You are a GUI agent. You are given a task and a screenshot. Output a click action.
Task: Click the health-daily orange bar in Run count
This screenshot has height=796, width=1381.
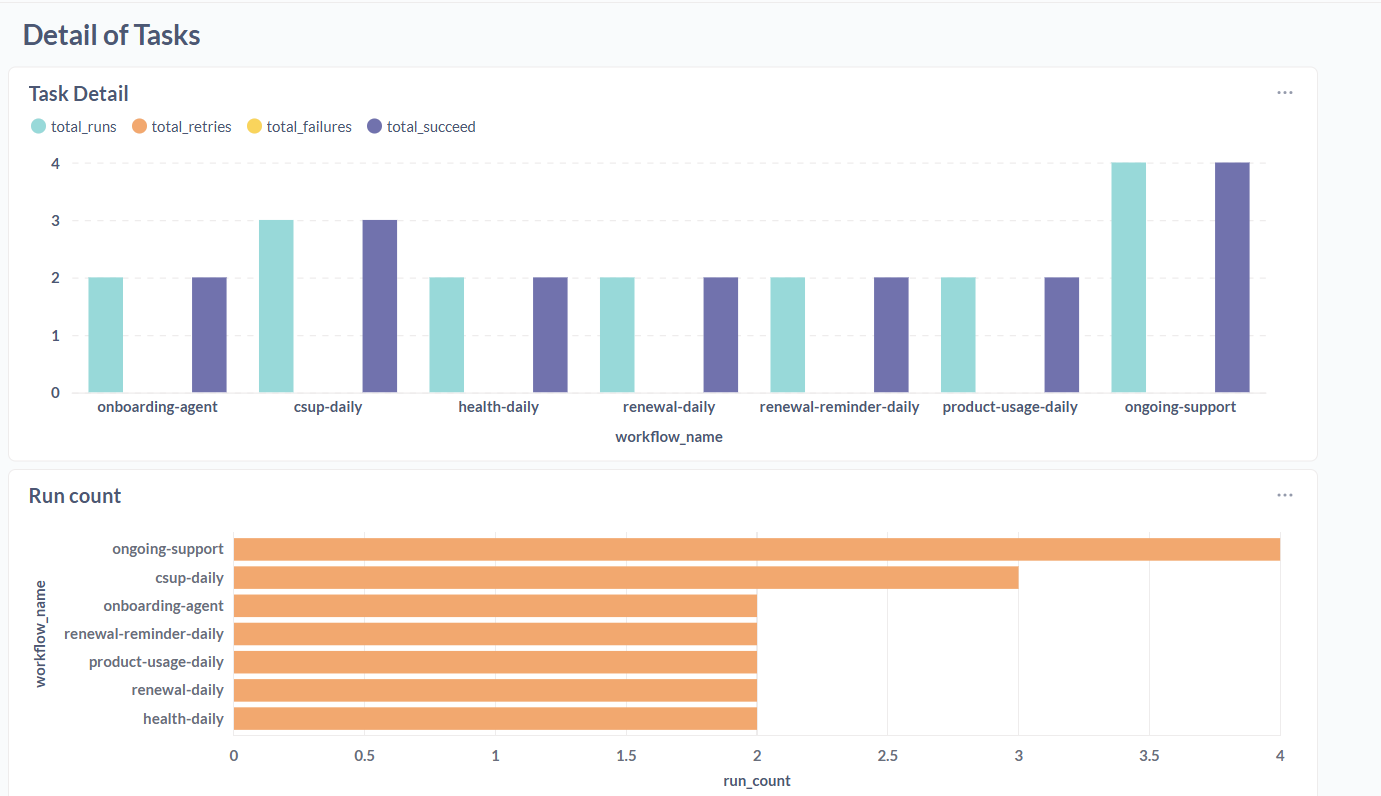click(495, 718)
